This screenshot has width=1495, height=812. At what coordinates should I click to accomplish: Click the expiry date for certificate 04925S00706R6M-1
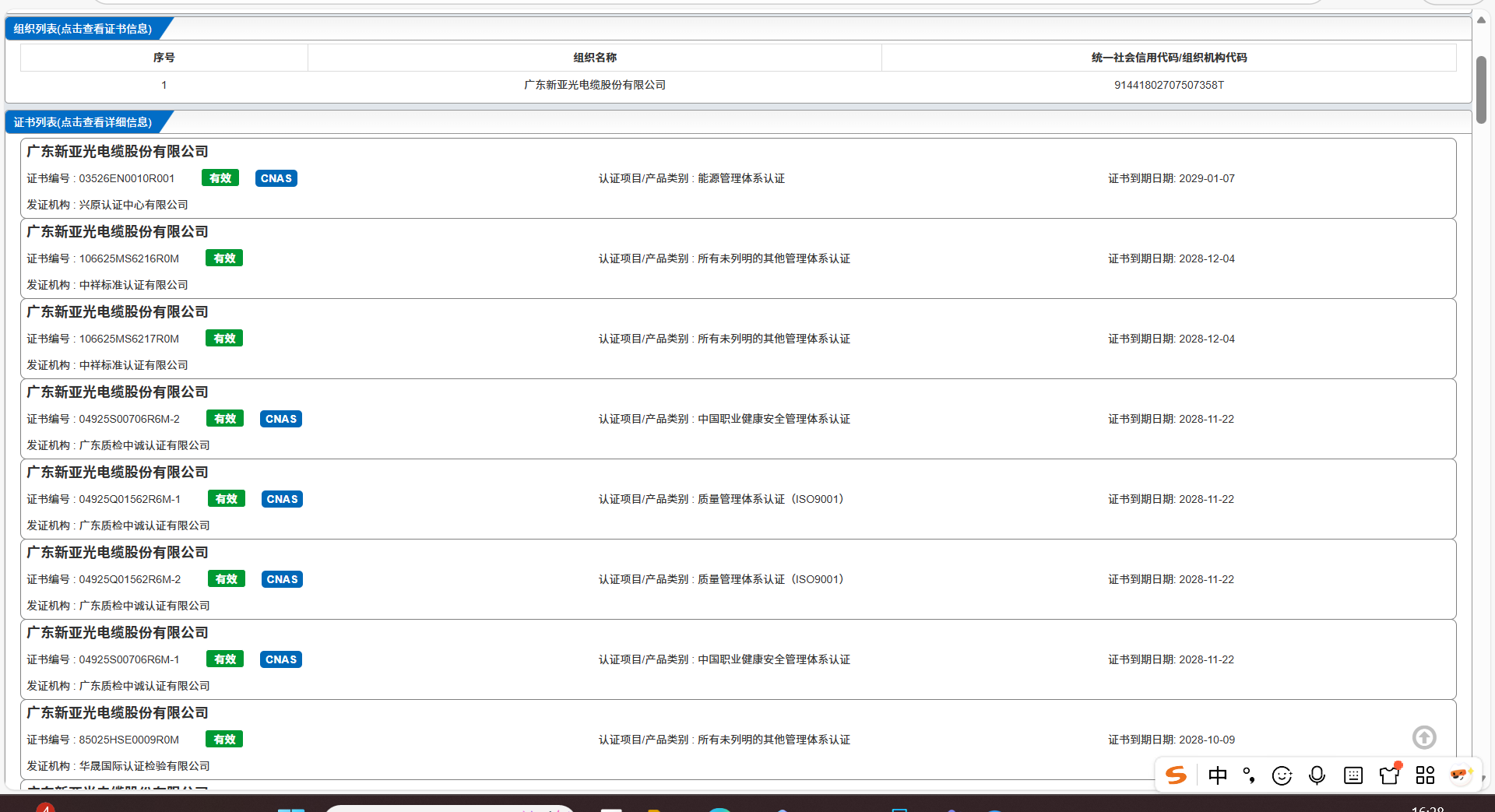click(x=1207, y=659)
